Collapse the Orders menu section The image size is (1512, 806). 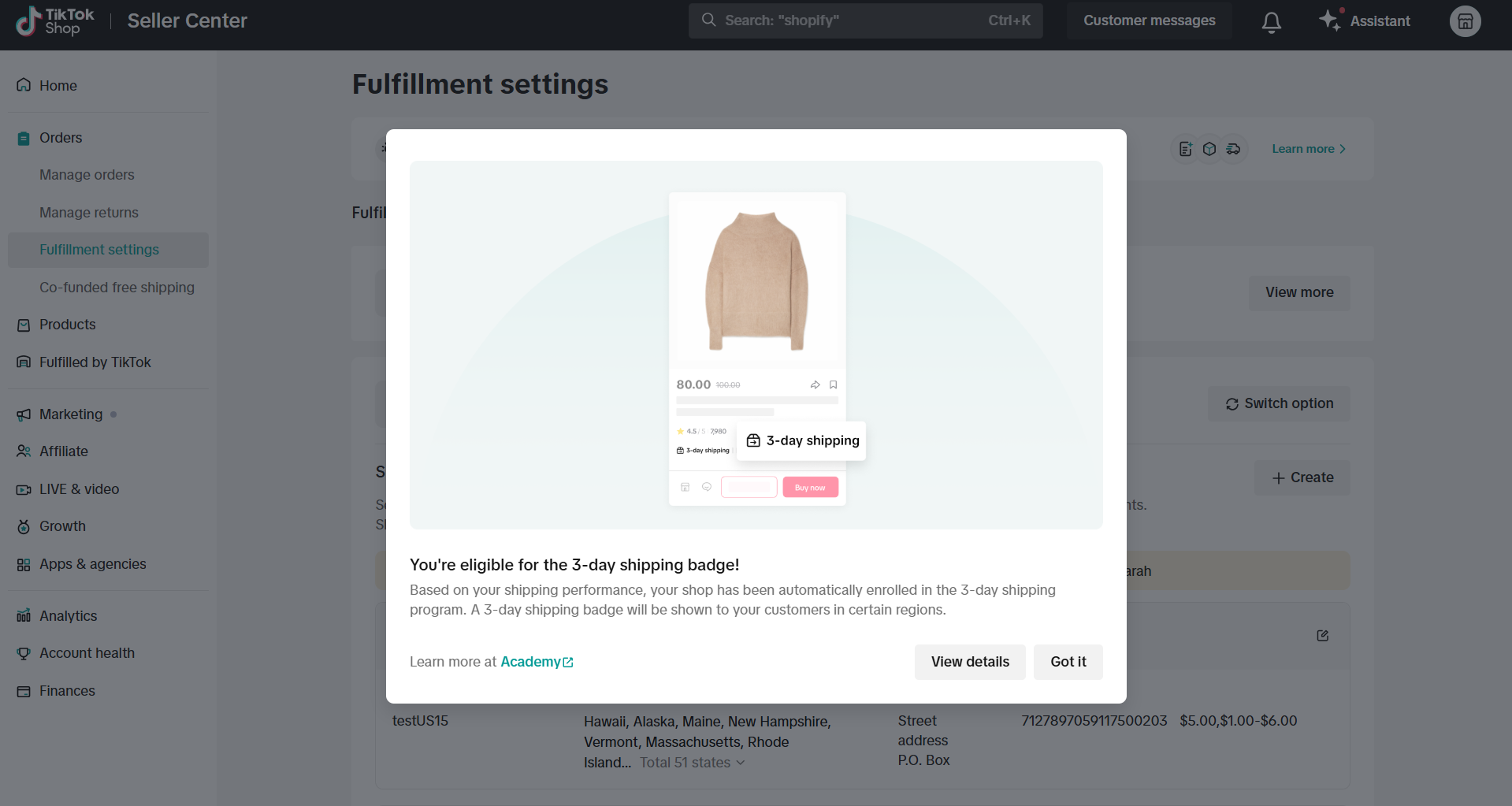(x=61, y=138)
